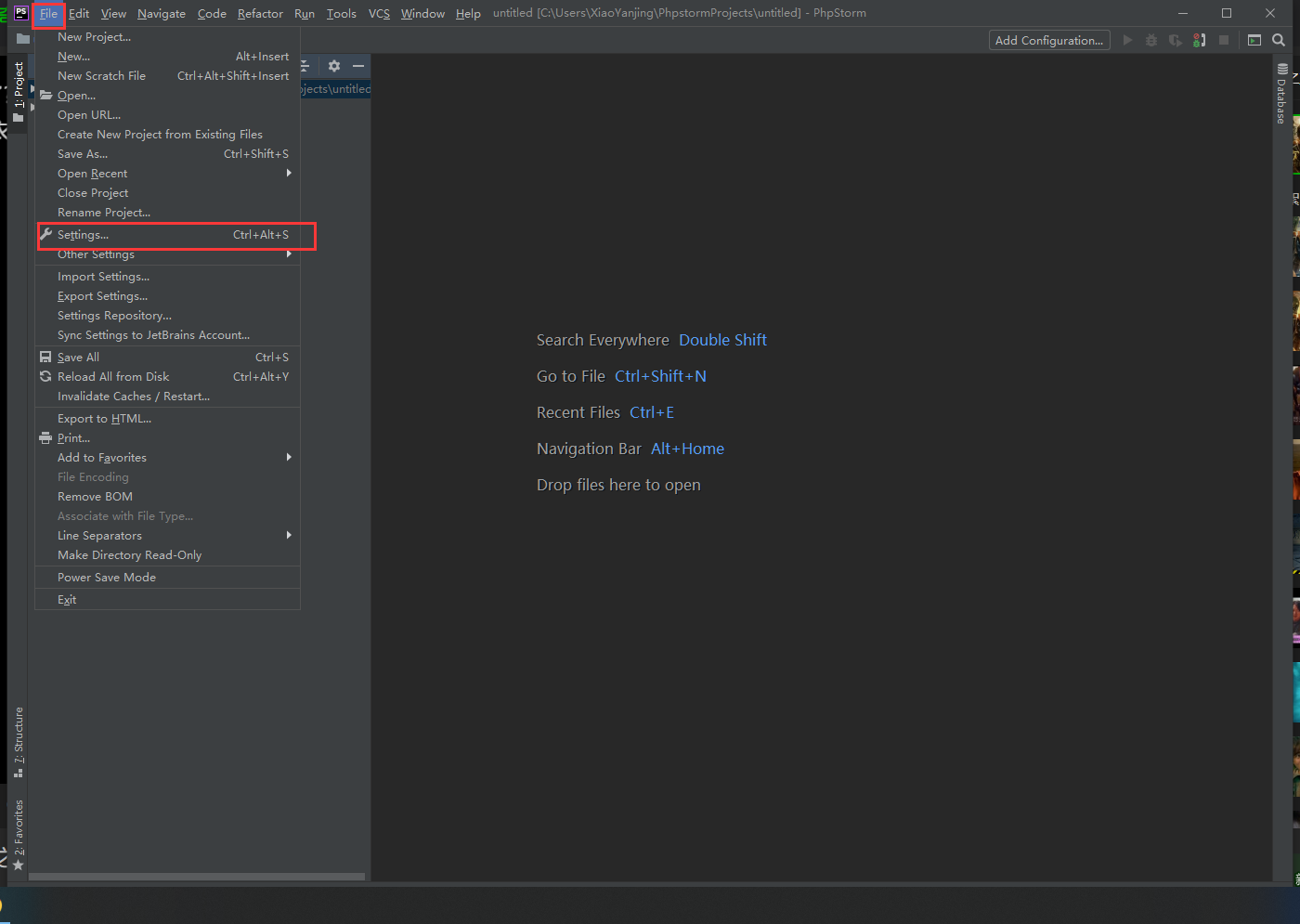Click the project panel horizontal scrollbar
The width and height of the screenshot is (1300, 924).
(x=197, y=876)
